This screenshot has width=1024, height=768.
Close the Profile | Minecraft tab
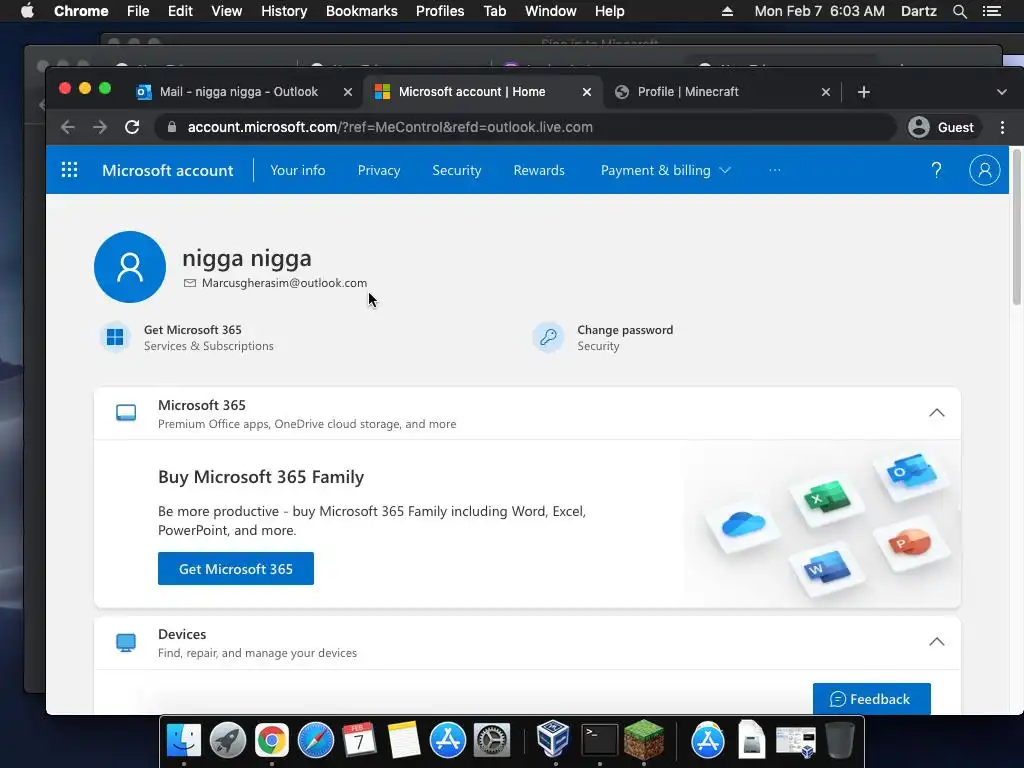click(x=825, y=92)
